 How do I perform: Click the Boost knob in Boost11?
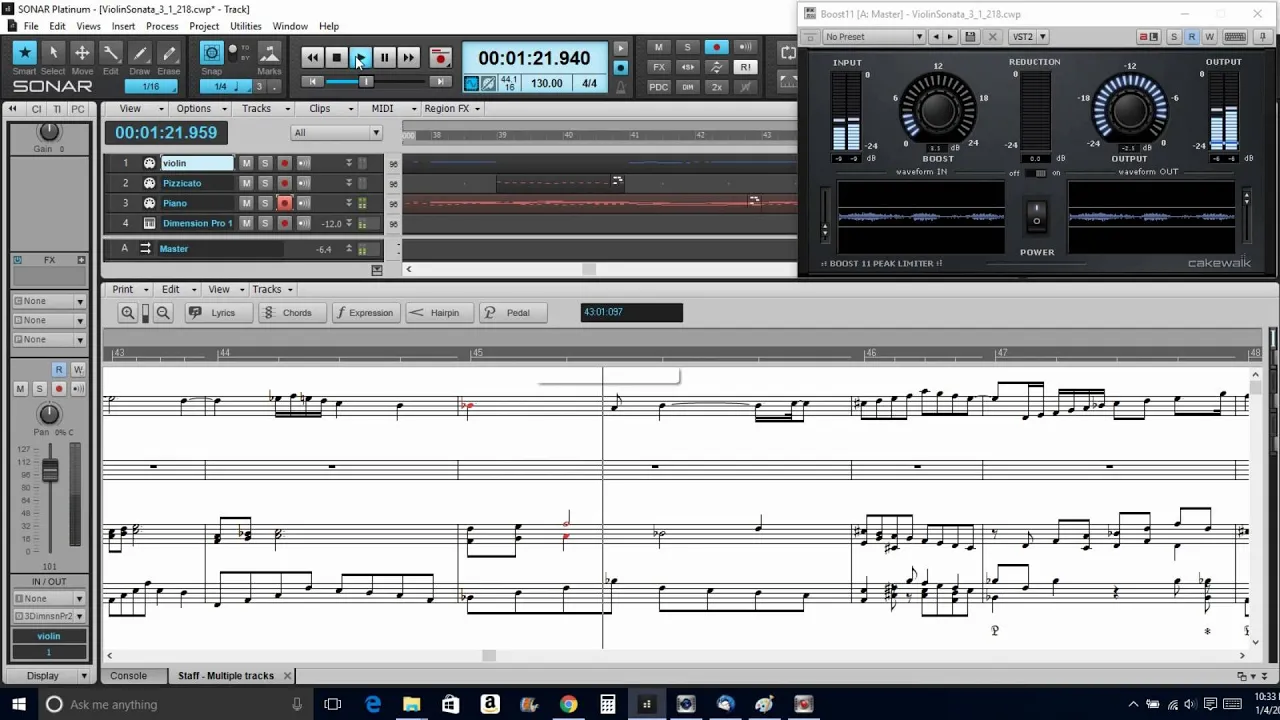(x=938, y=110)
